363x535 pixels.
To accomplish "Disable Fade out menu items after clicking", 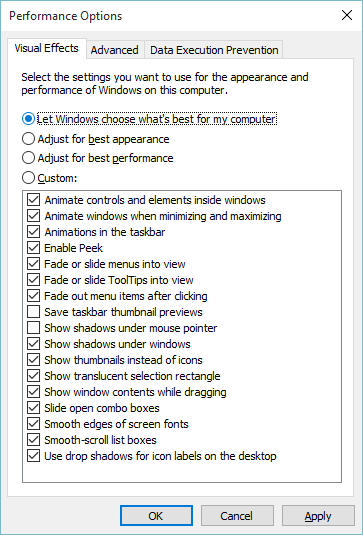I will pos(33,296).
